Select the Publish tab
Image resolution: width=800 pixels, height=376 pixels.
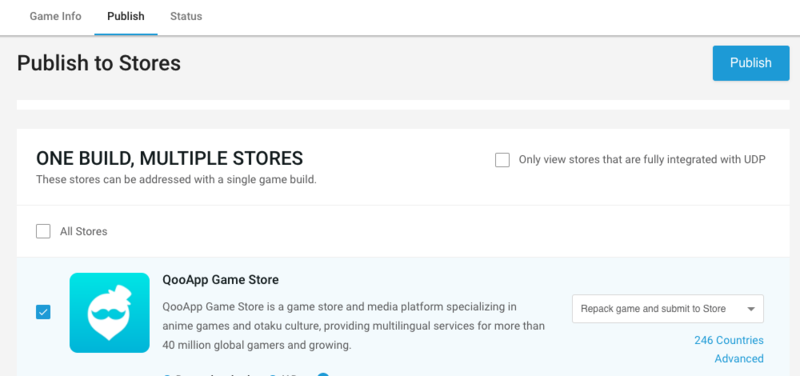click(x=126, y=16)
